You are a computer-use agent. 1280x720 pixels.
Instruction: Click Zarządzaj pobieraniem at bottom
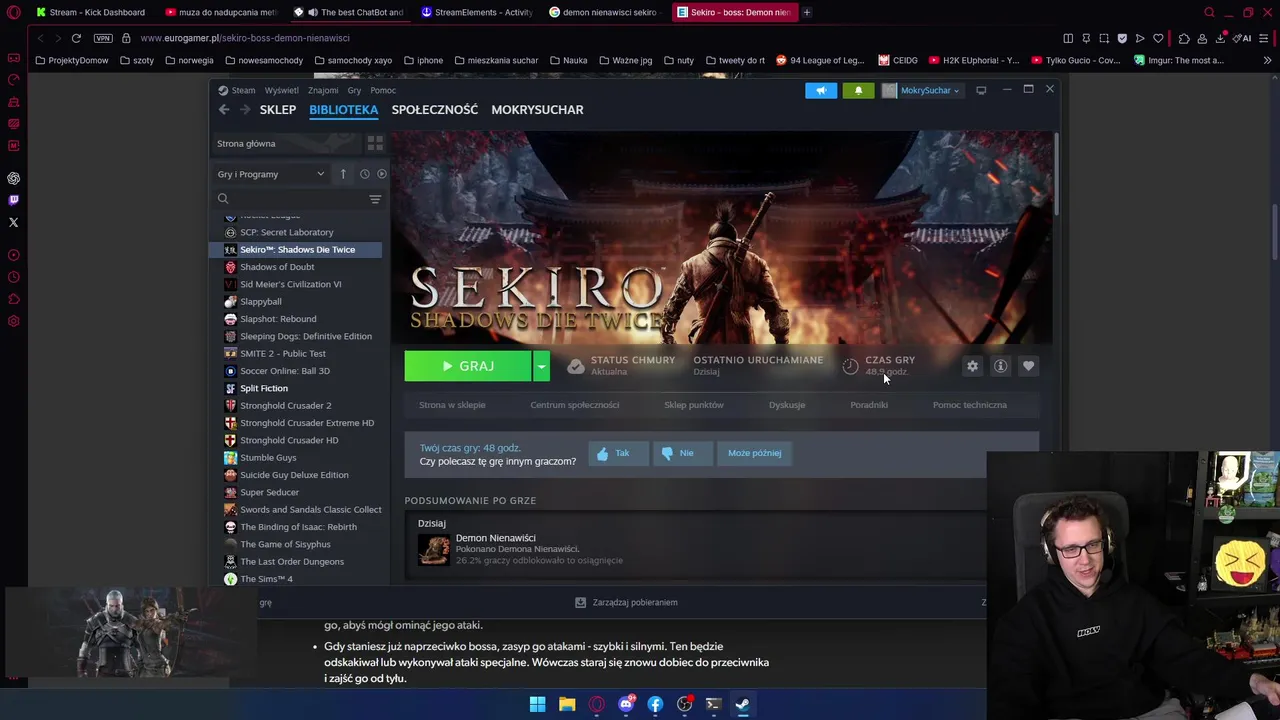pyautogui.click(x=627, y=603)
